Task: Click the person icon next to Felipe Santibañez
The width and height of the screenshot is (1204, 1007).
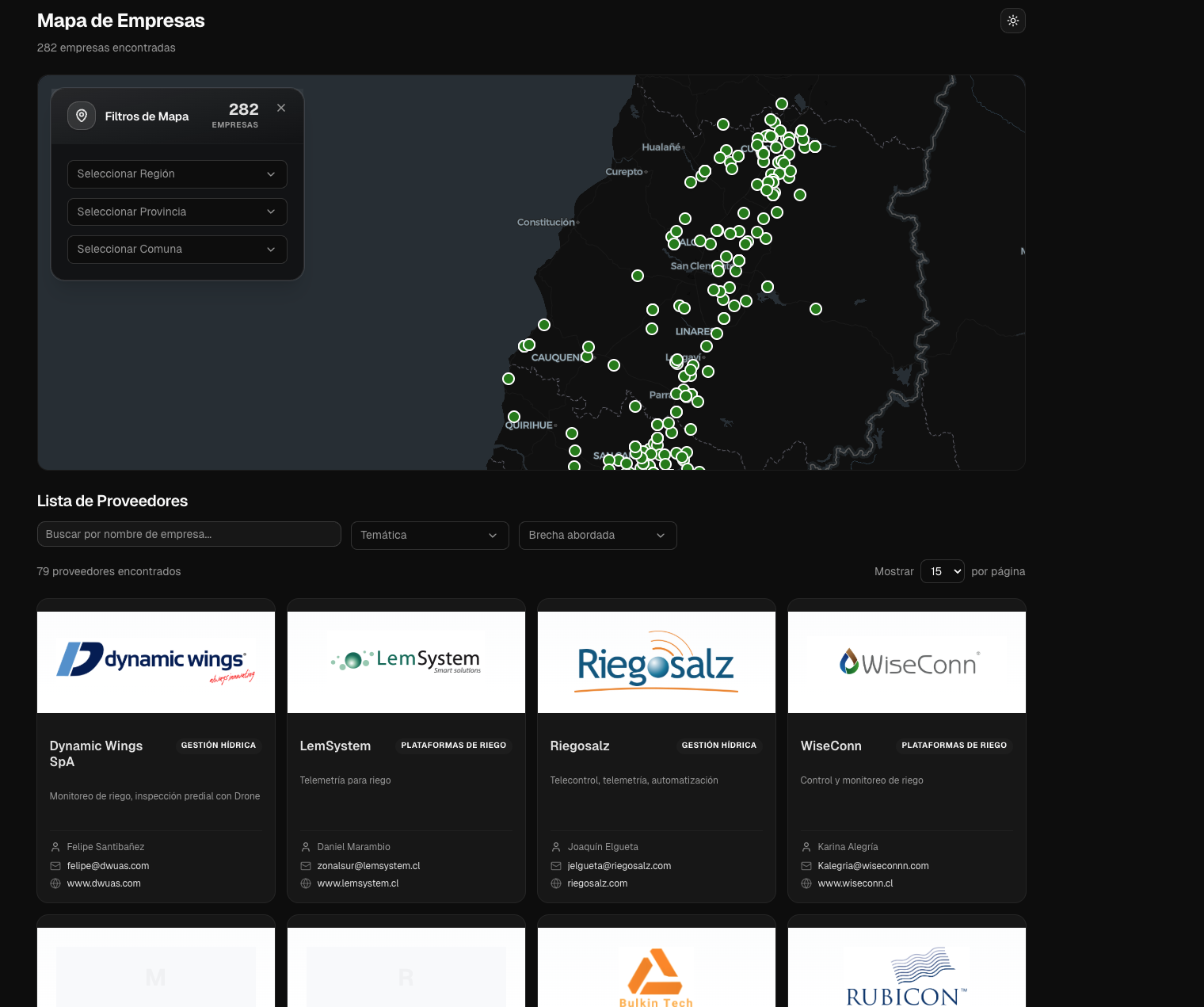Action: [55, 847]
